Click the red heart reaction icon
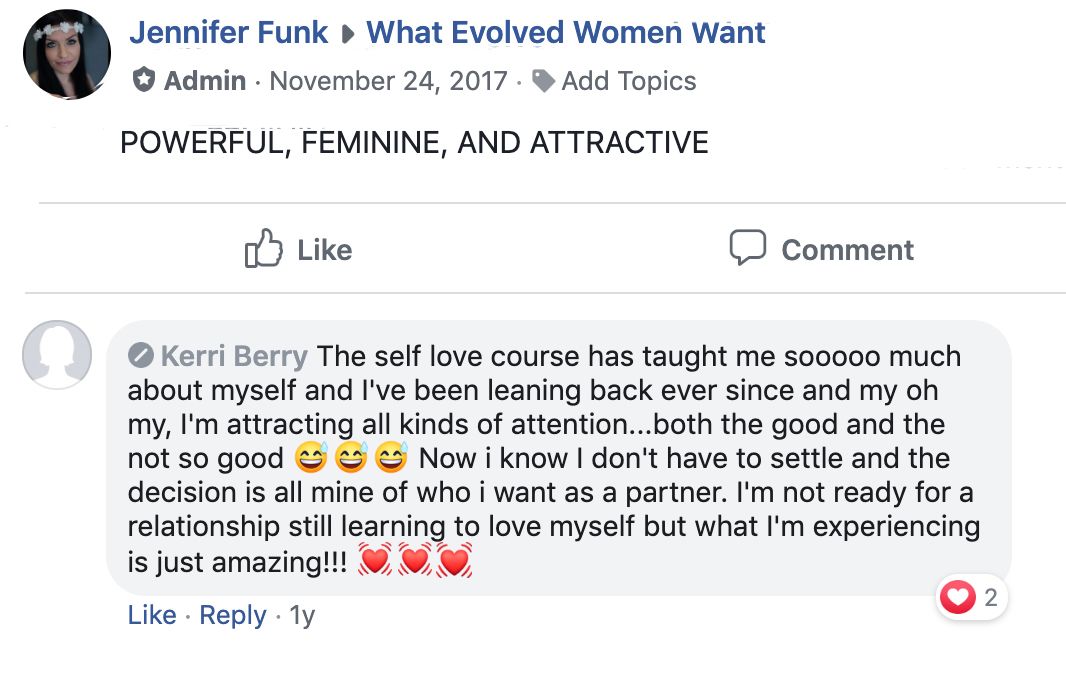The height and width of the screenshot is (700, 1066). coord(957,598)
